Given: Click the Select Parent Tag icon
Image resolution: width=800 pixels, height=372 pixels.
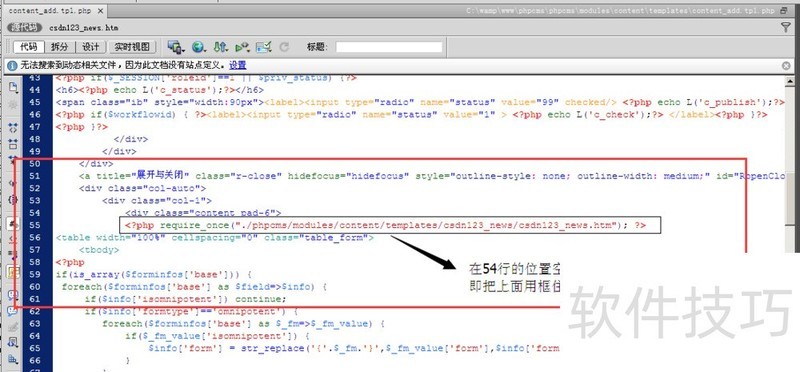Looking at the screenshot, I should tap(13, 183).
